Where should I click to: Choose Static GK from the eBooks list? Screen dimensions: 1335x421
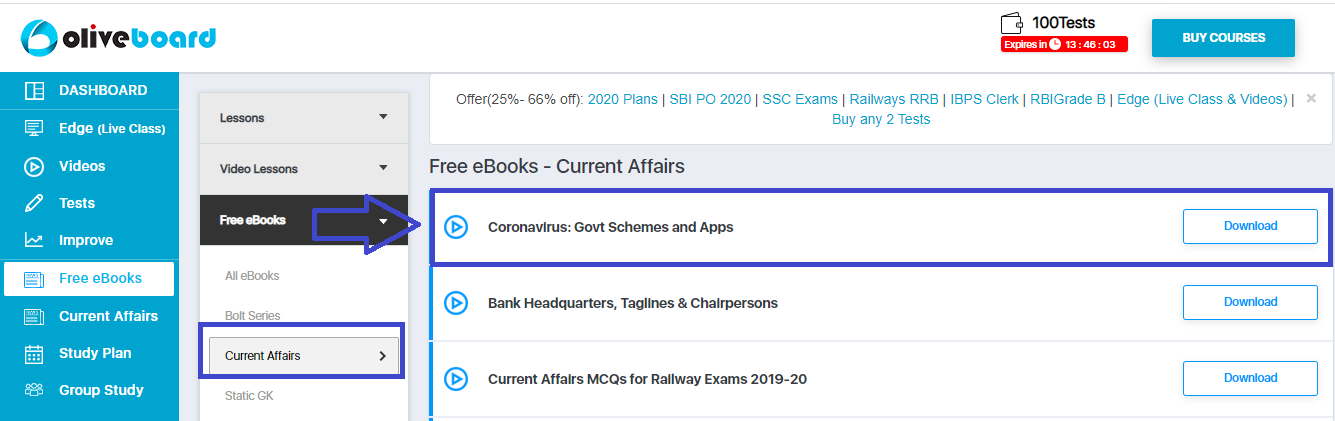click(249, 396)
